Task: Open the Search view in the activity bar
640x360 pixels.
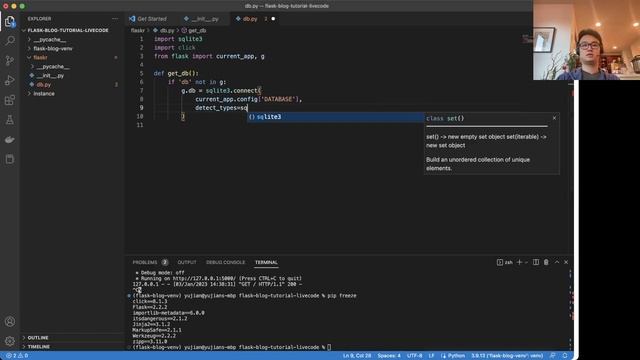Action: tap(10, 41)
